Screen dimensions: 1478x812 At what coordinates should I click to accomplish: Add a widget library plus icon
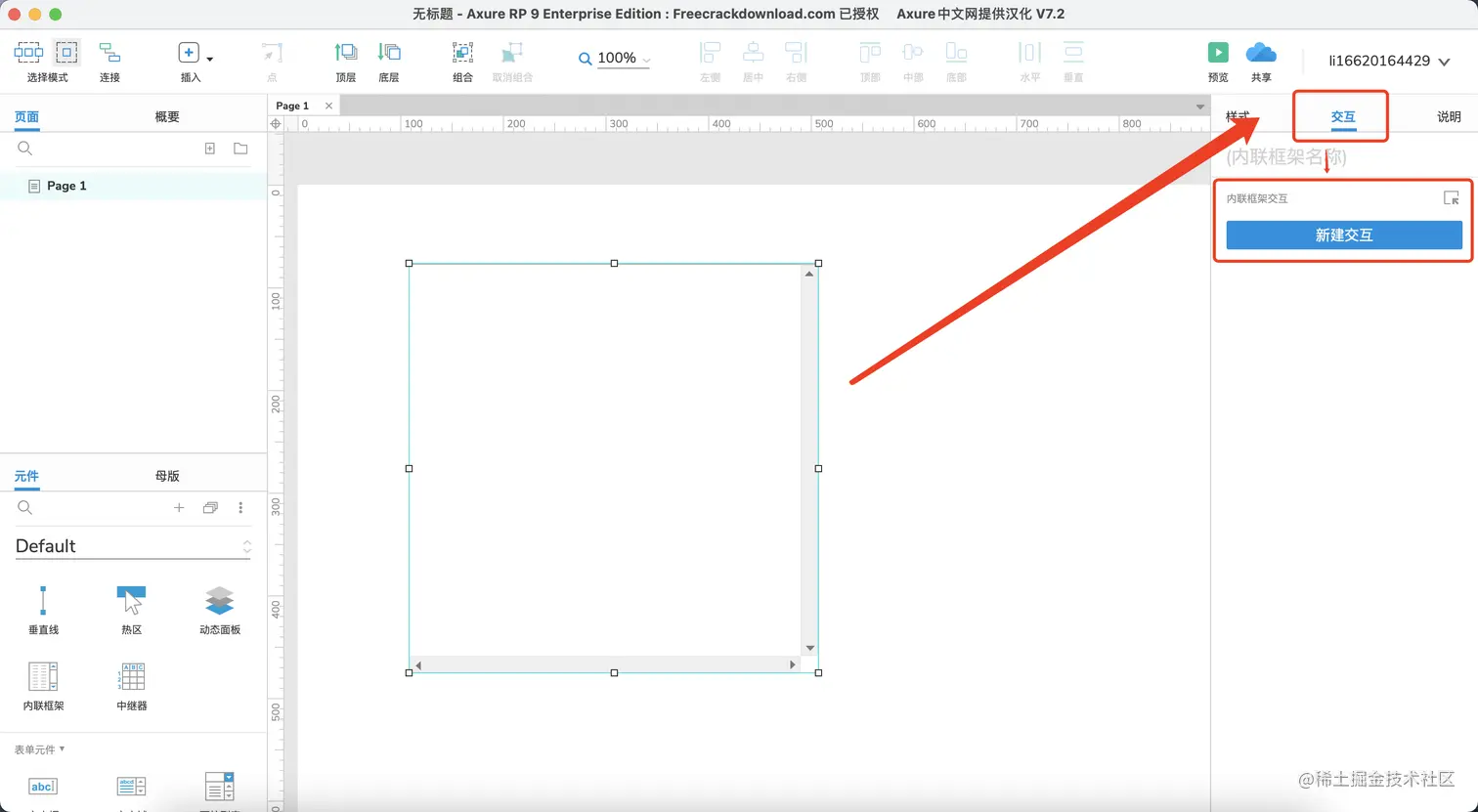tap(179, 508)
